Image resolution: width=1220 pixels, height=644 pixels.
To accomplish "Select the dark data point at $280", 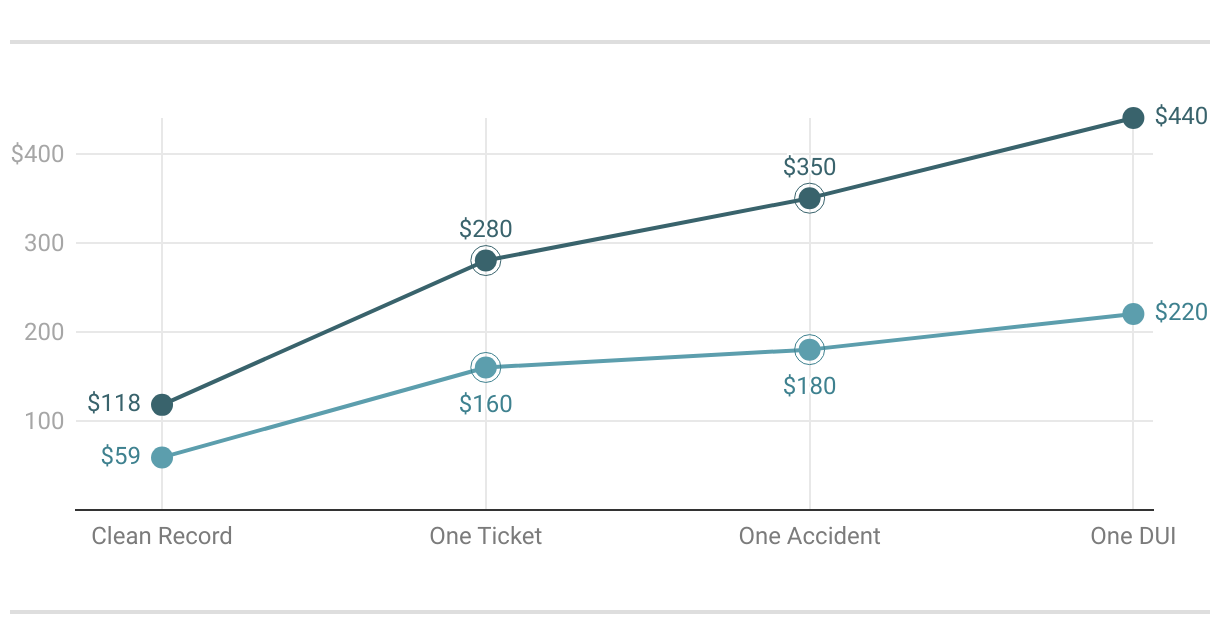I will tap(486, 261).
